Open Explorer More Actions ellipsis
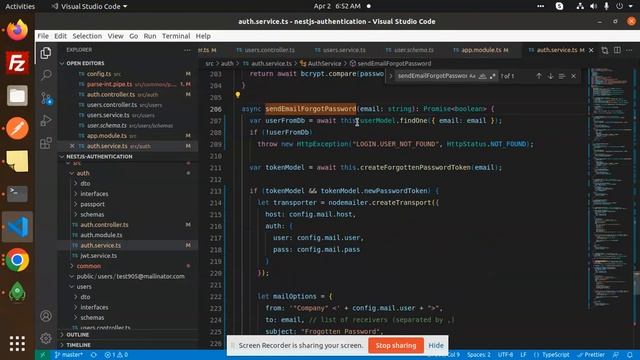Viewport: 640px width, 360px height. pyautogui.click(x=187, y=50)
